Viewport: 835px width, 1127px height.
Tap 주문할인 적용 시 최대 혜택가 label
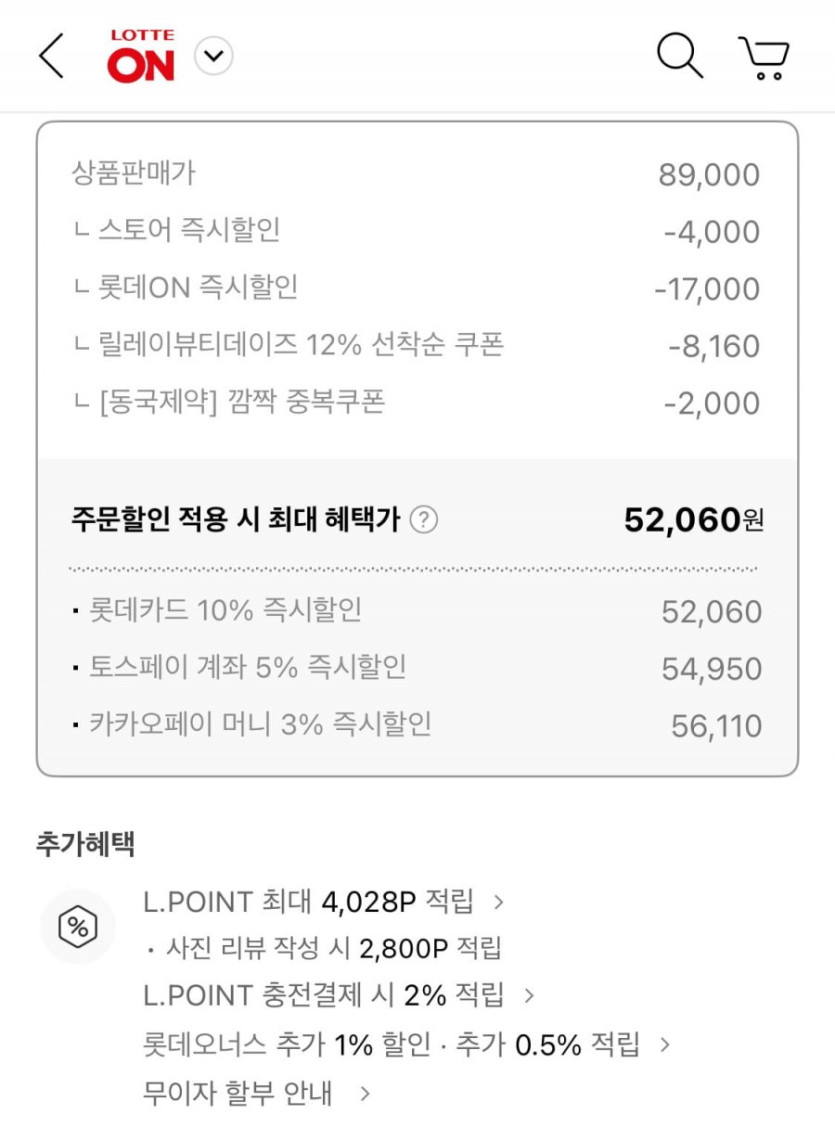coord(236,519)
